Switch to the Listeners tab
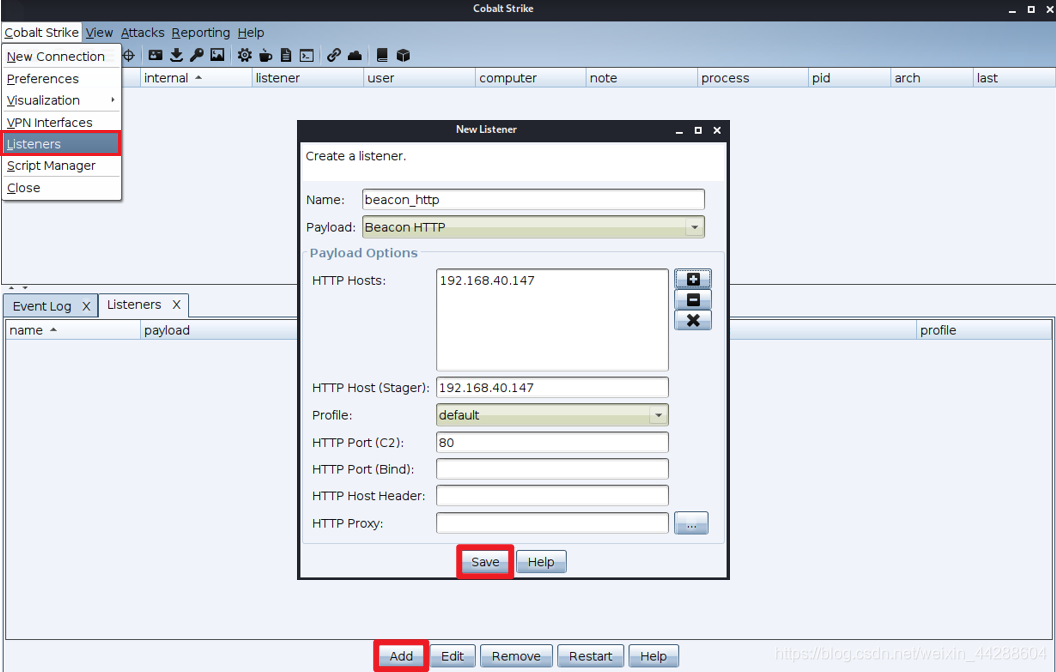The image size is (1056, 672). (x=143, y=304)
